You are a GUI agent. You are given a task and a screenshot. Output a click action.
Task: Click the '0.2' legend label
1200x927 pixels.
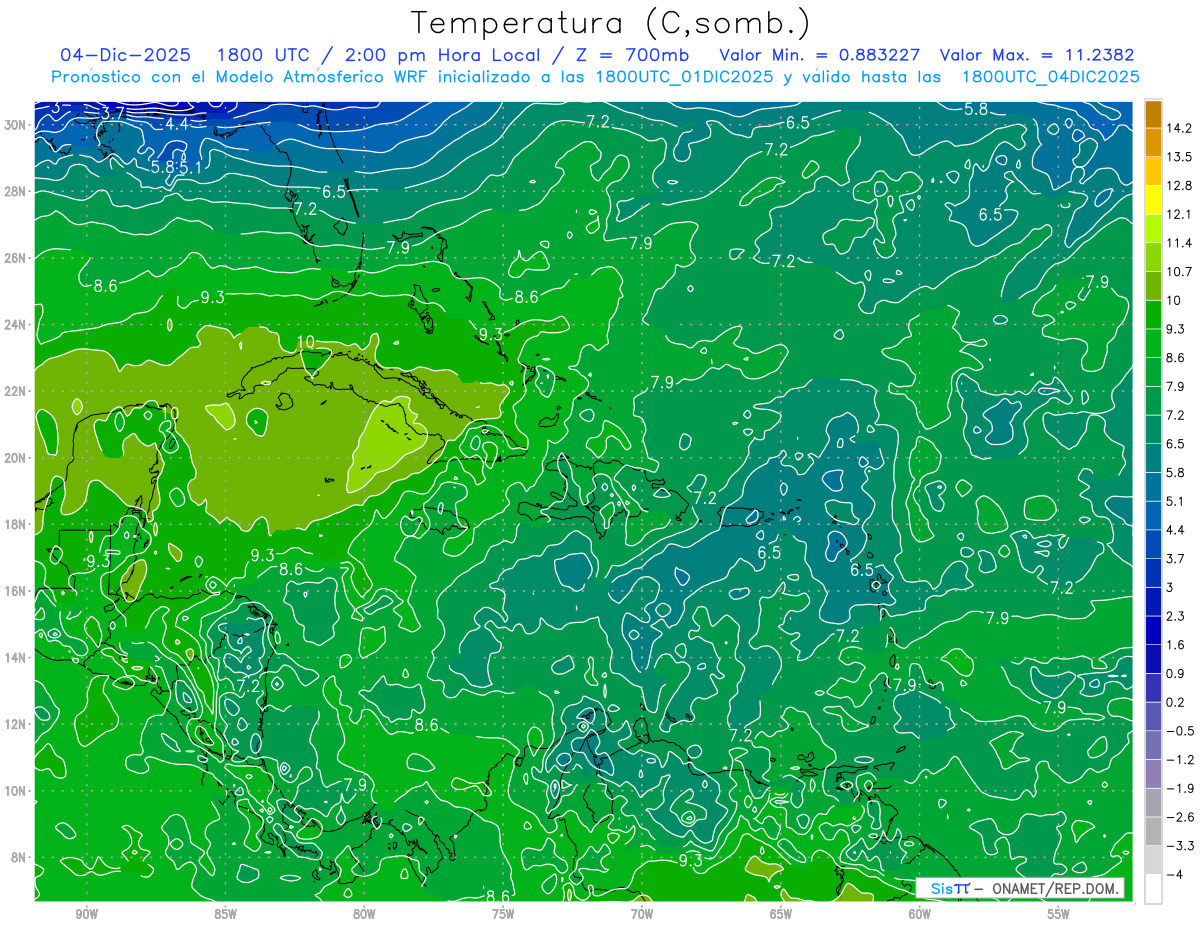tap(1176, 702)
